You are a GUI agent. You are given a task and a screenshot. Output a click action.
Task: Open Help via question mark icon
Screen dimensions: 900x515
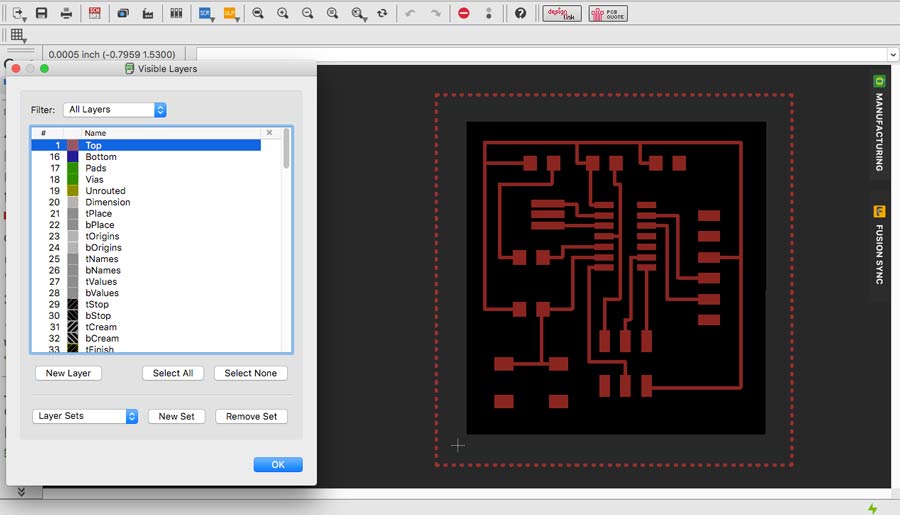520,13
